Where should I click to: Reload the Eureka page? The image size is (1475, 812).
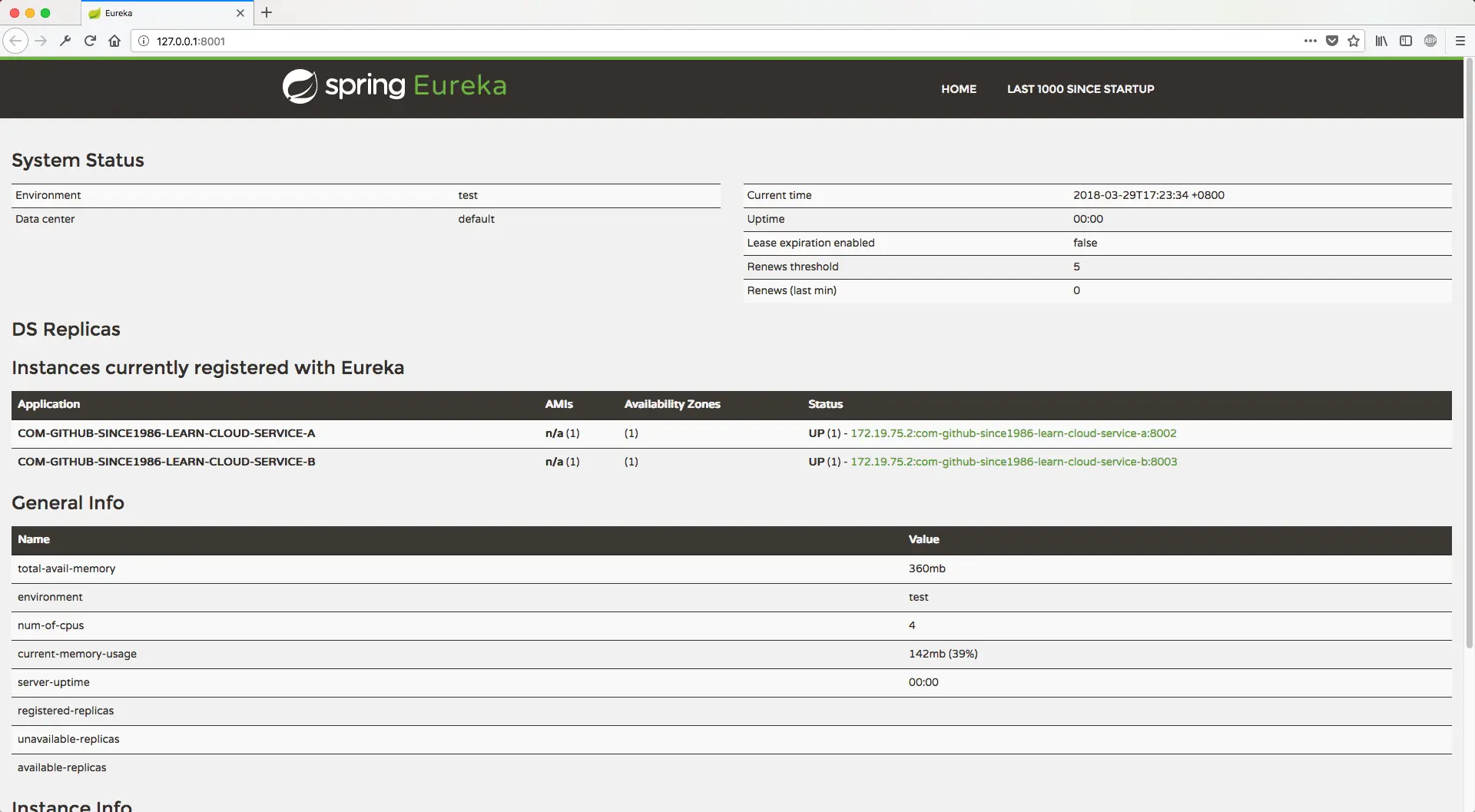pyautogui.click(x=90, y=41)
